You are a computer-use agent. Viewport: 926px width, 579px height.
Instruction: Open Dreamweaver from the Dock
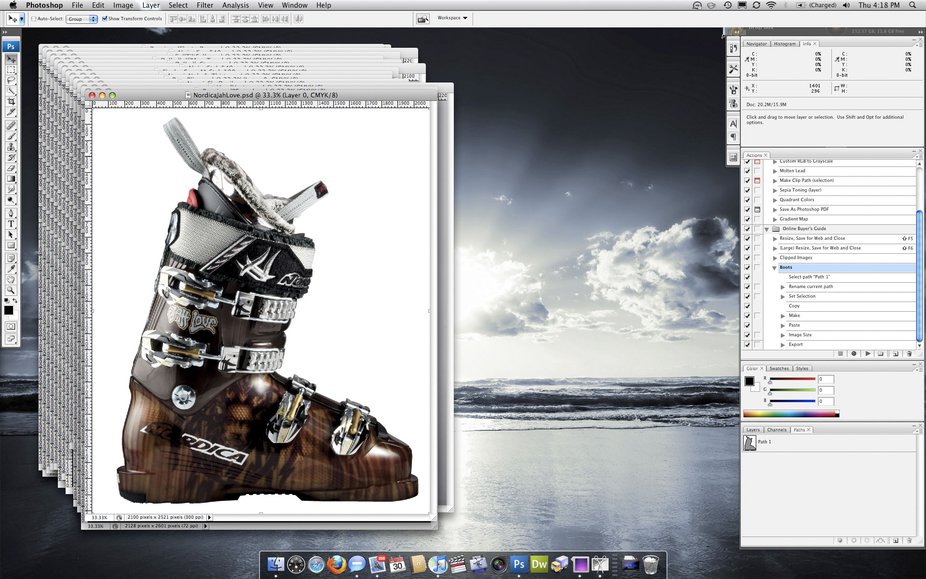(539, 564)
